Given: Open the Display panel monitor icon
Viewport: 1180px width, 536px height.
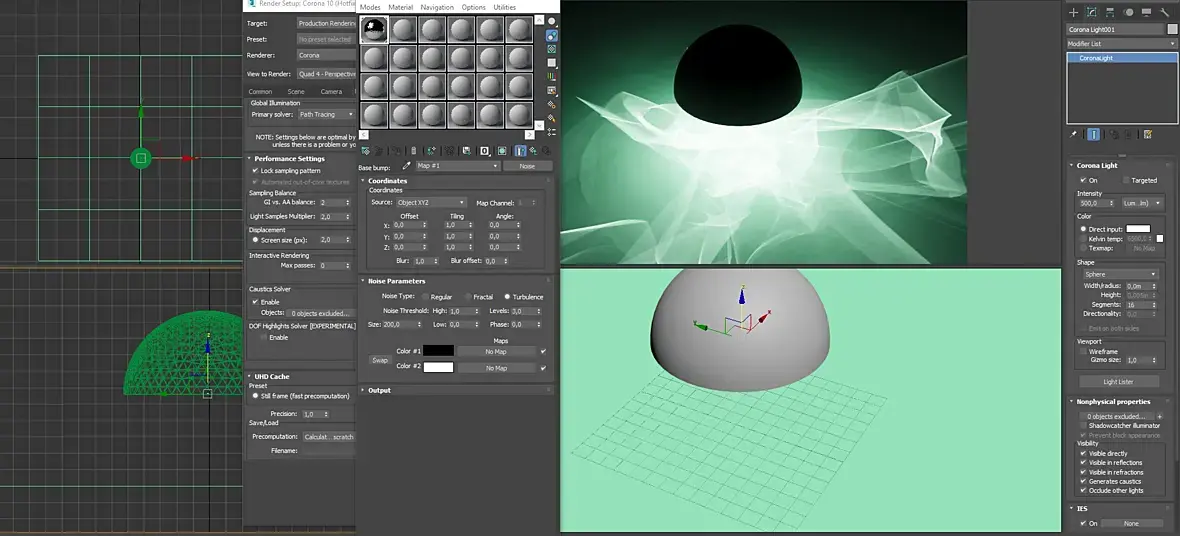Looking at the screenshot, I should tap(1146, 13).
